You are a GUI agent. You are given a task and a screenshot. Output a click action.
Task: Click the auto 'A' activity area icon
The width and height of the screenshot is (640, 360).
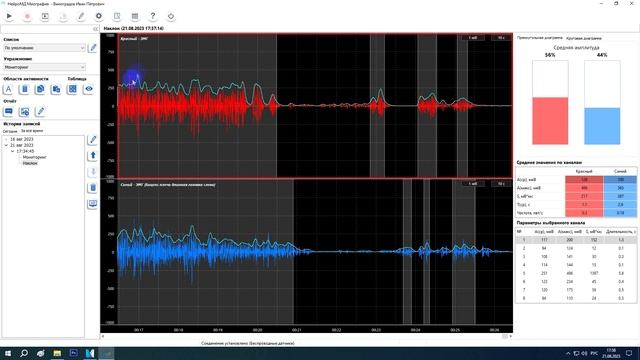point(9,89)
